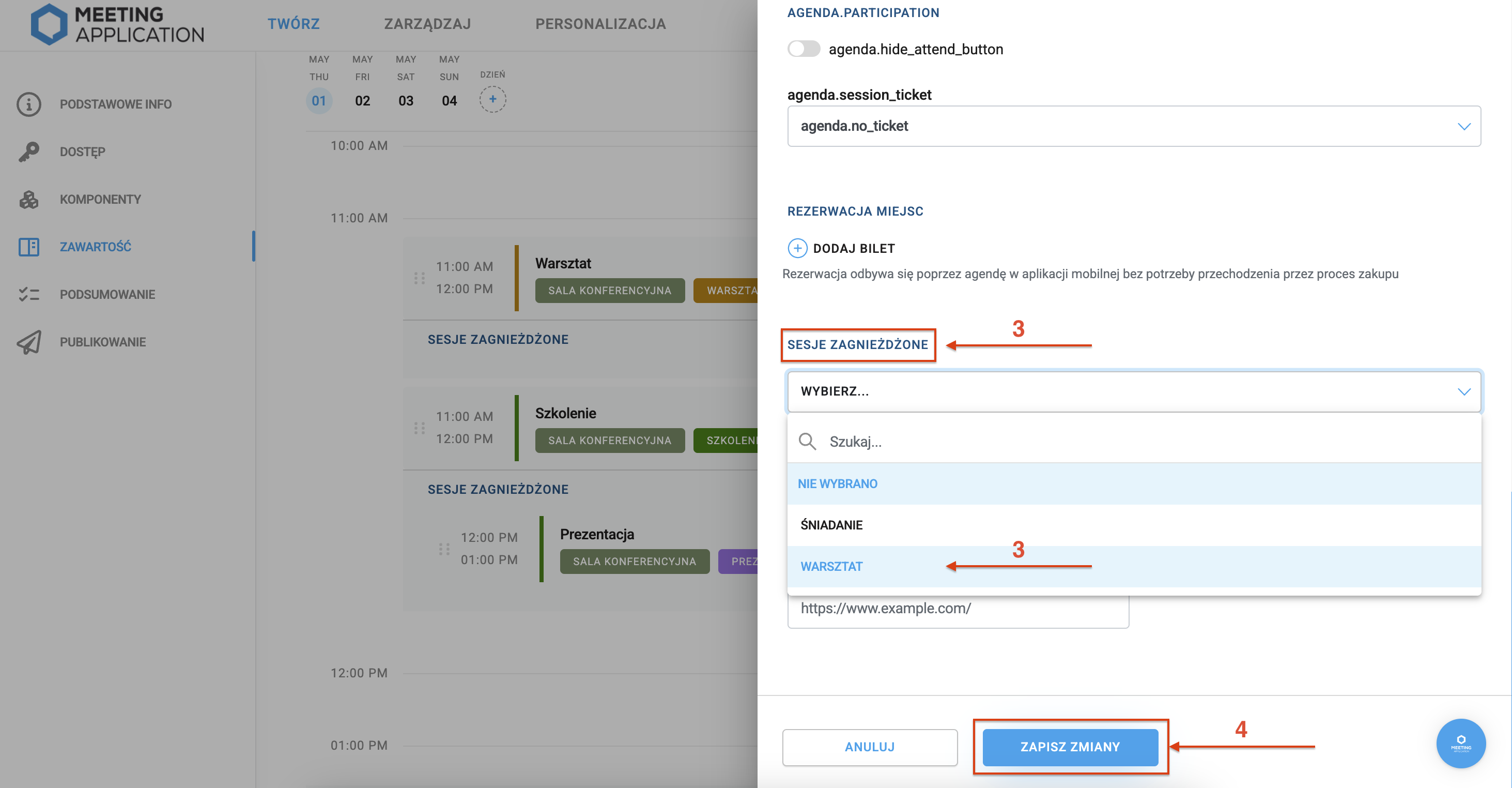The height and width of the screenshot is (788, 1512).
Task: Click Sesje Zagnieżdżone label under Warsztat card
Action: pos(498,339)
